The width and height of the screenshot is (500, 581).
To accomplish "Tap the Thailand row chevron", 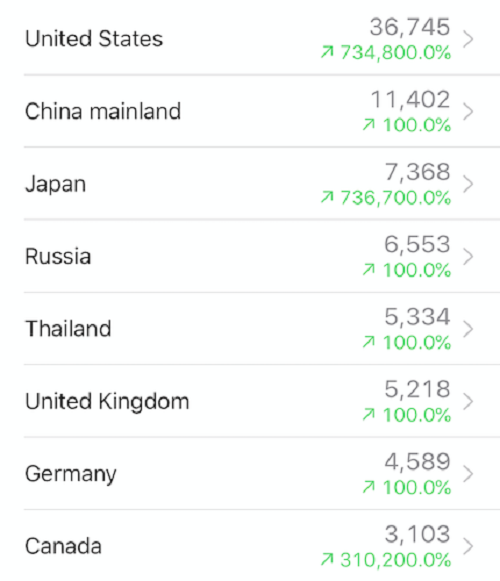I will (x=468, y=329).
